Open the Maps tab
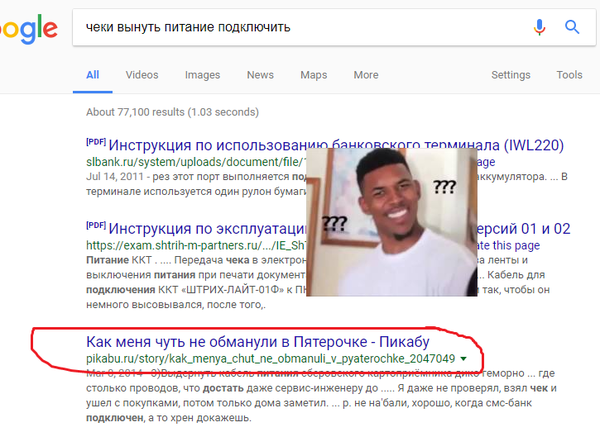 pyautogui.click(x=314, y=75)
